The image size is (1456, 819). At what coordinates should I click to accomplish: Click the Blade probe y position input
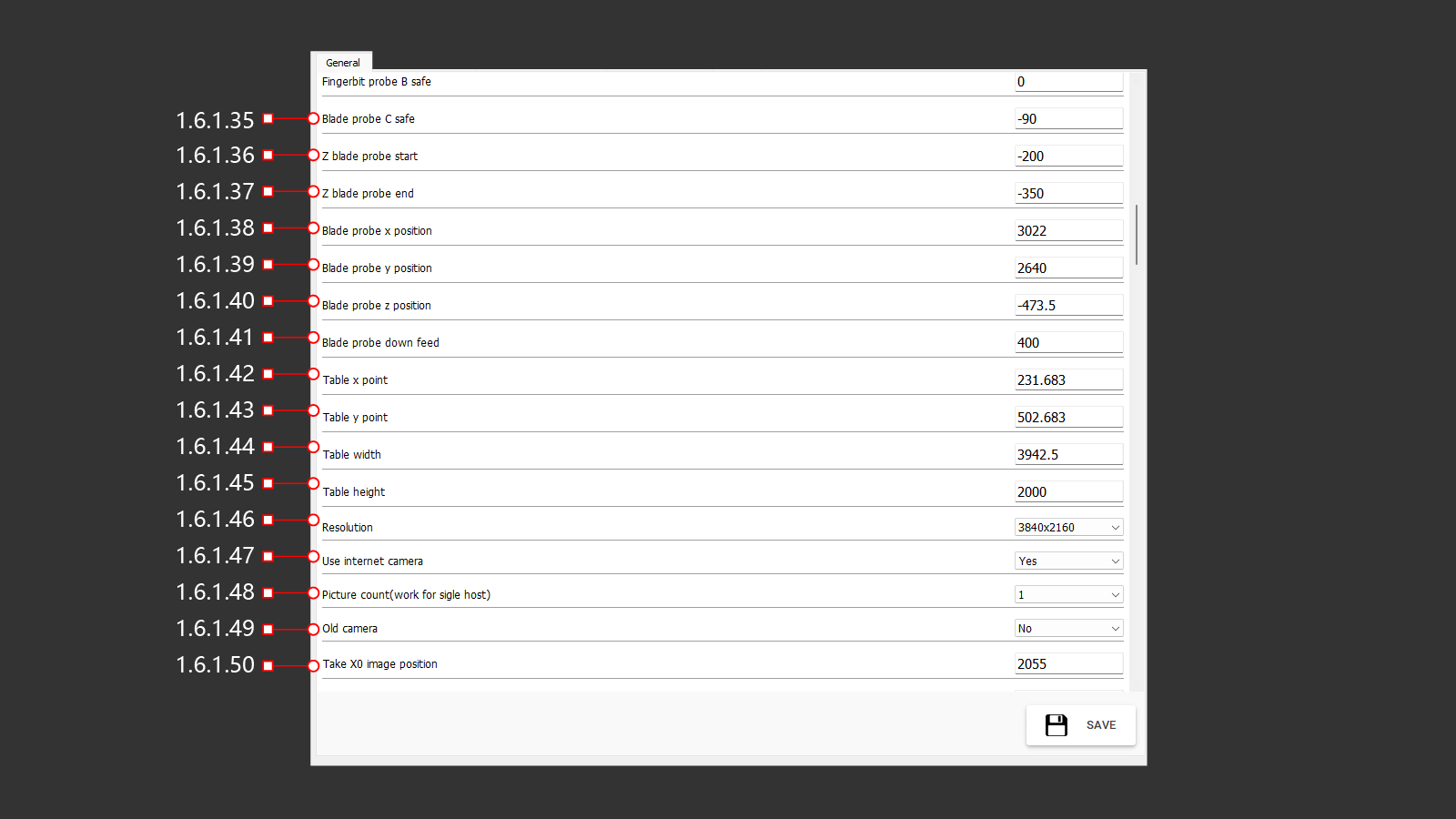point(1068,268)
